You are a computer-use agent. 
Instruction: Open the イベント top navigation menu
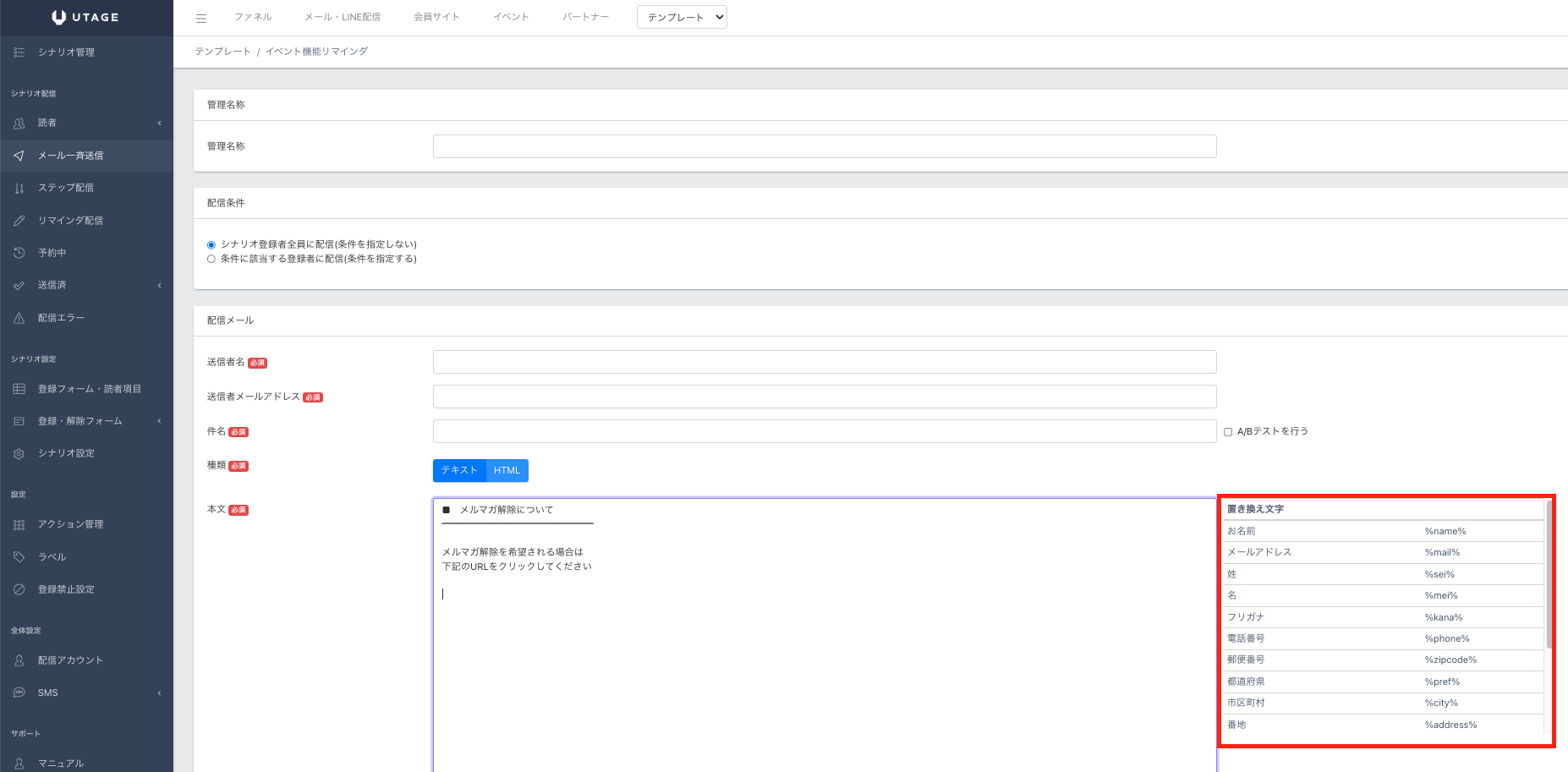[511, 17]
